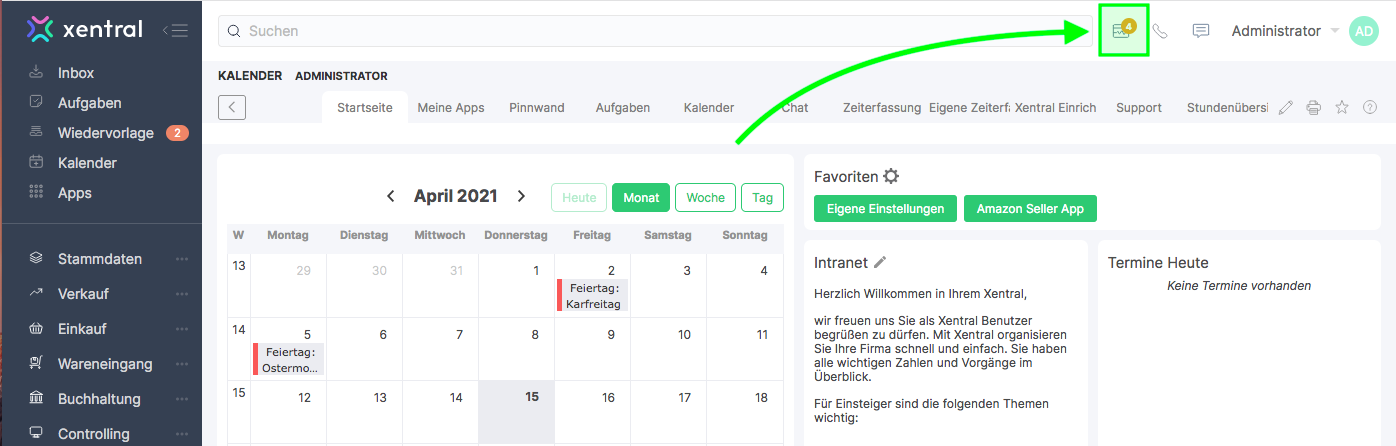
Task: Expand the Stammdaten menu dots
Action: pyautogui.click(x=182, y=259)
